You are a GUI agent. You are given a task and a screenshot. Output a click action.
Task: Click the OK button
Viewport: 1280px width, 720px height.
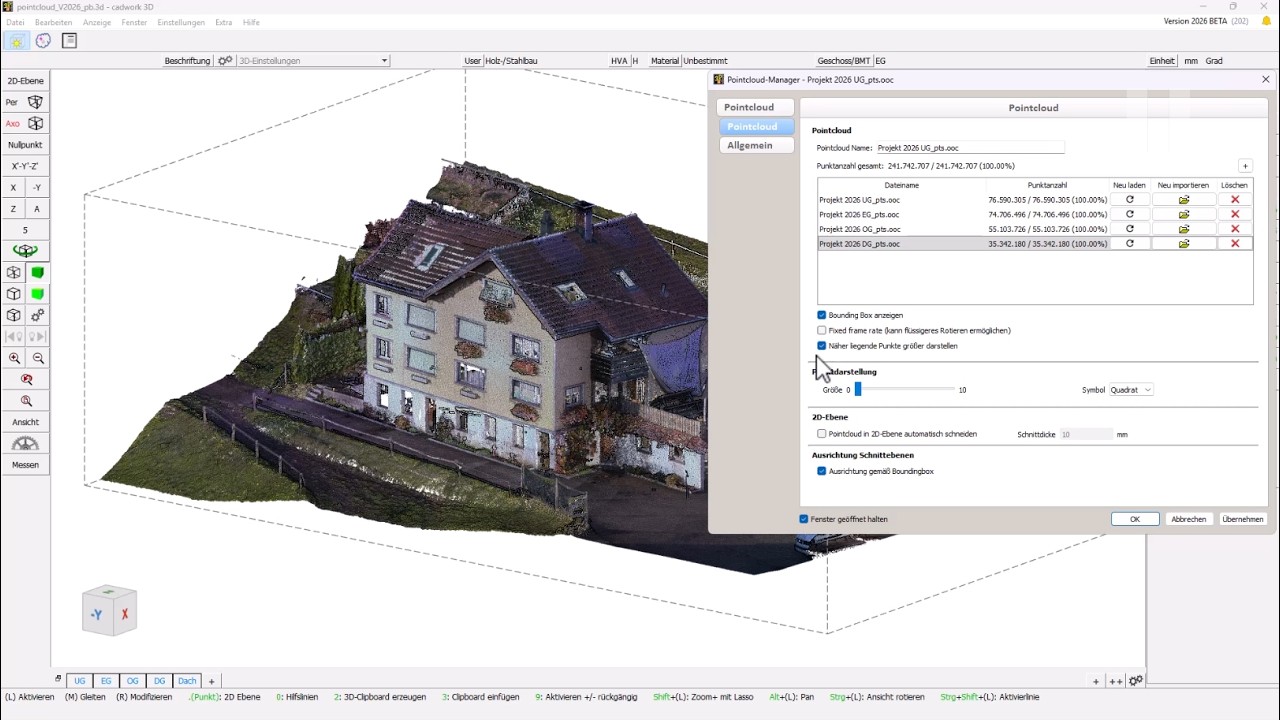(1135, 519)
